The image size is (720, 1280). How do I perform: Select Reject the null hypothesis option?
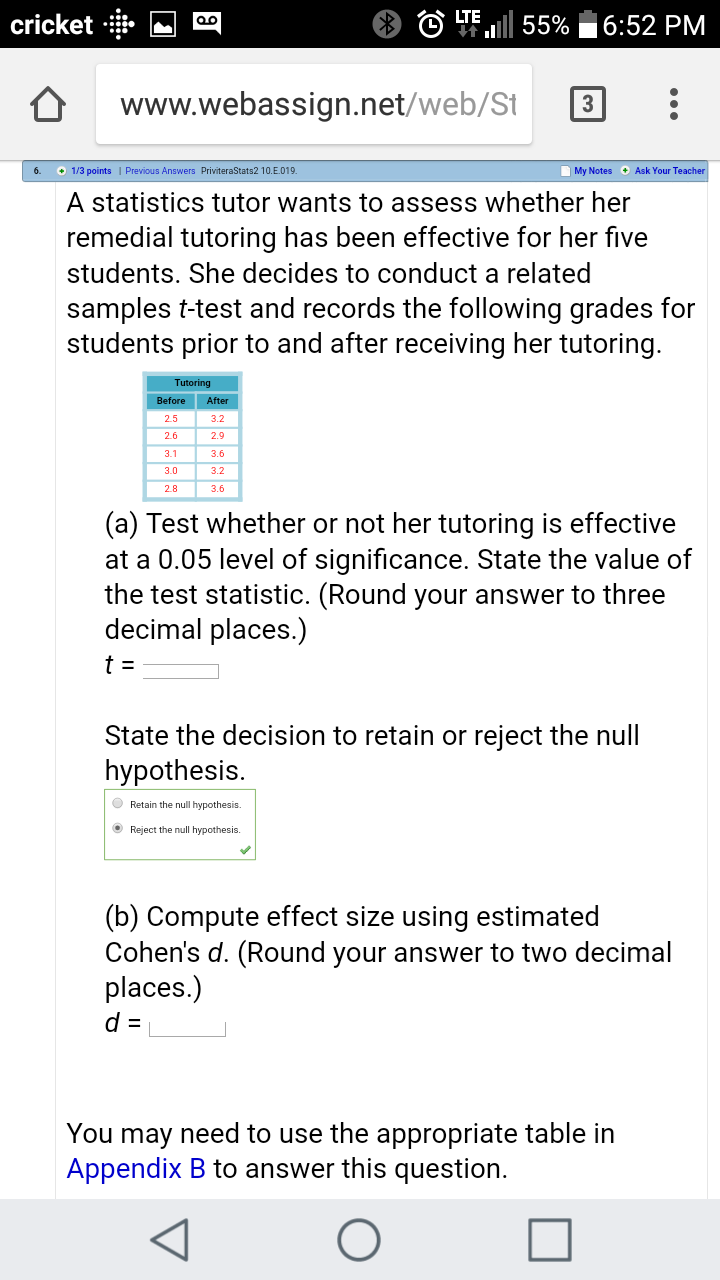(118, 828)
